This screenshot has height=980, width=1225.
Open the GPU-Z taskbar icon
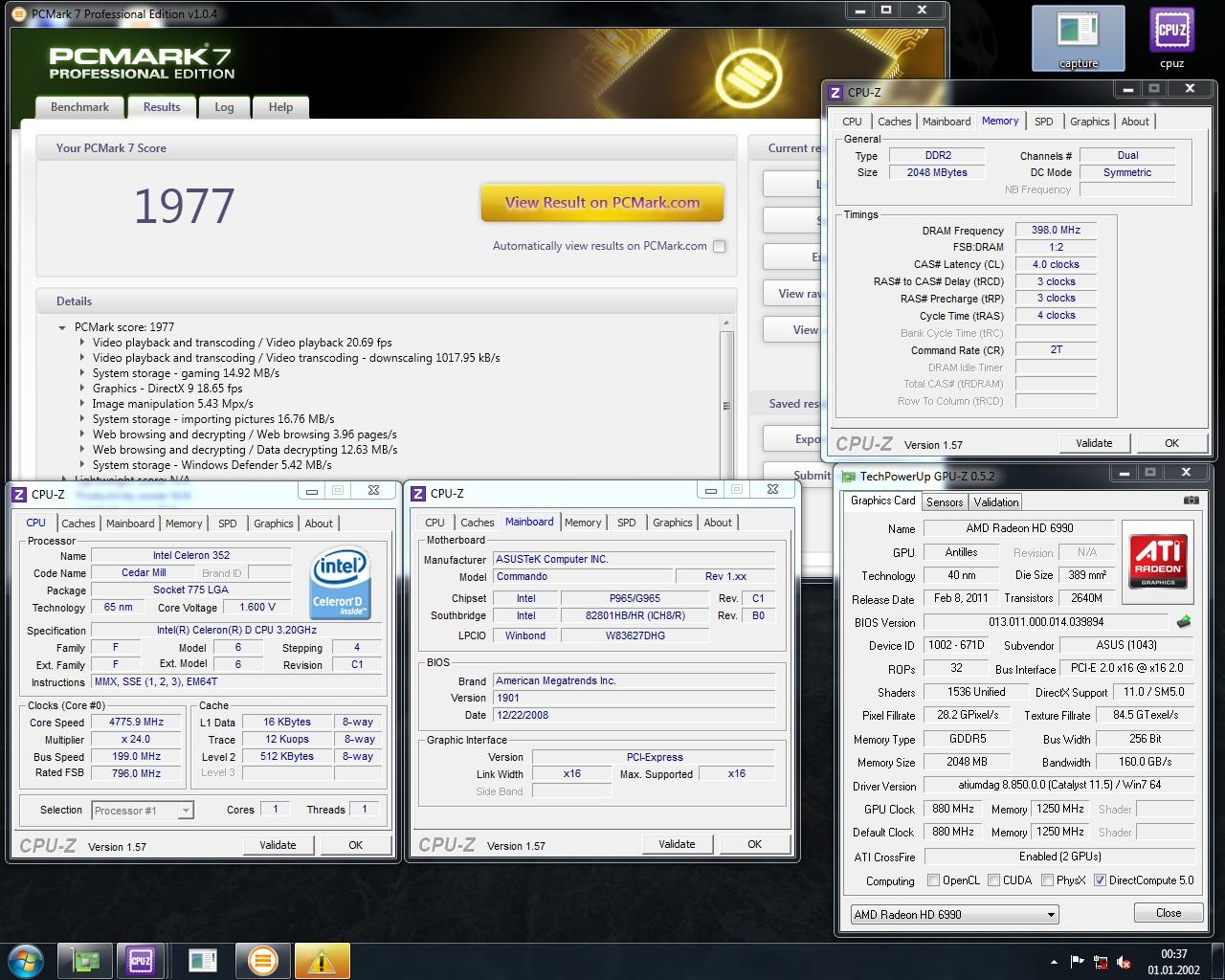click(x=86, y=961)
